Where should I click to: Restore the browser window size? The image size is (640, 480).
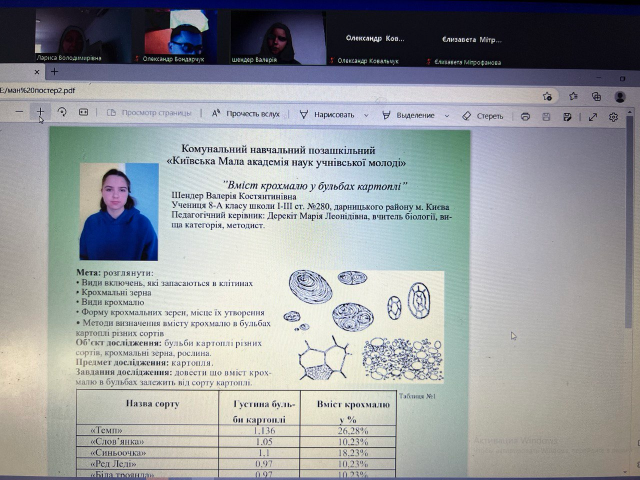pos(622,78)
